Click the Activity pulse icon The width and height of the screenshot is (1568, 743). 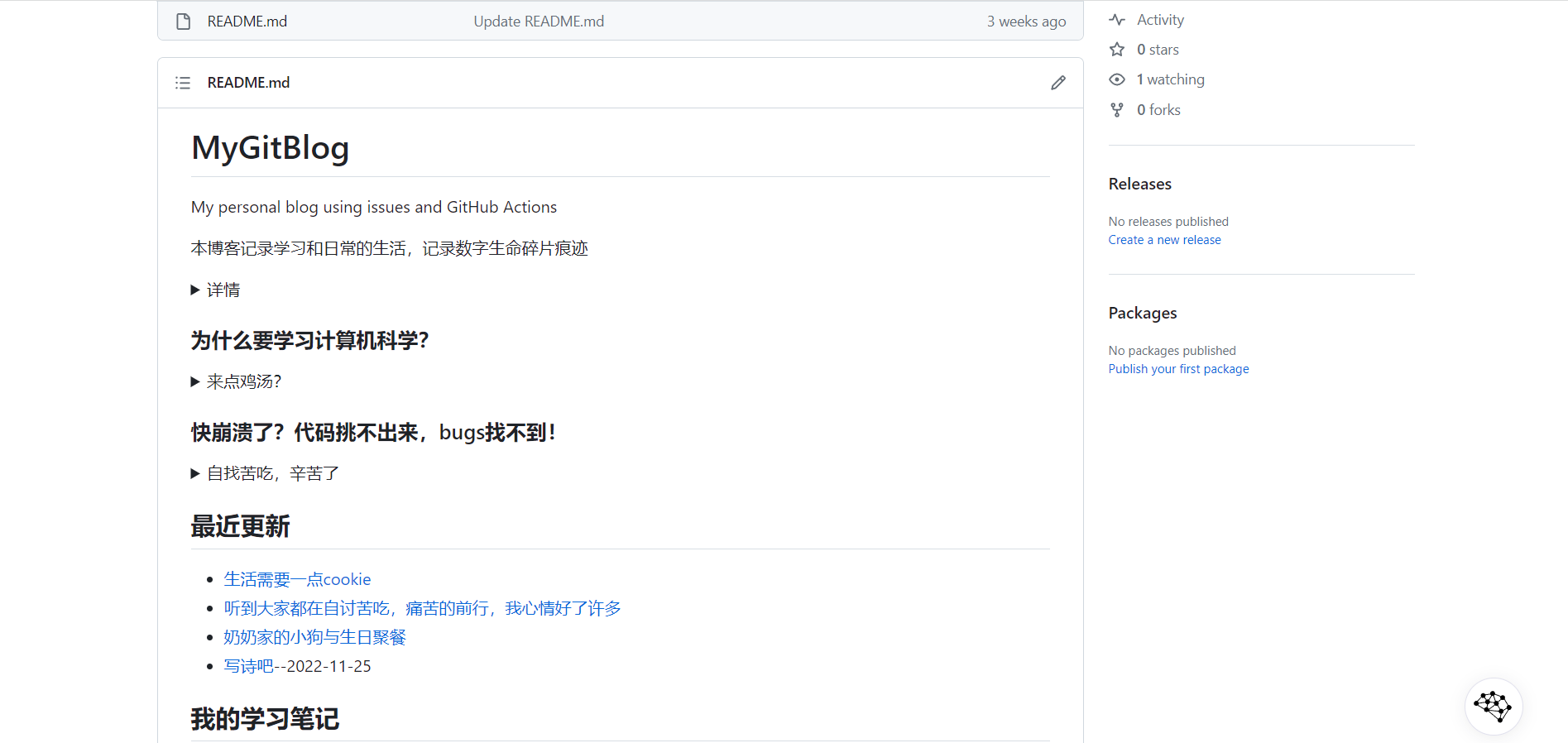[x=1117, y=20]
